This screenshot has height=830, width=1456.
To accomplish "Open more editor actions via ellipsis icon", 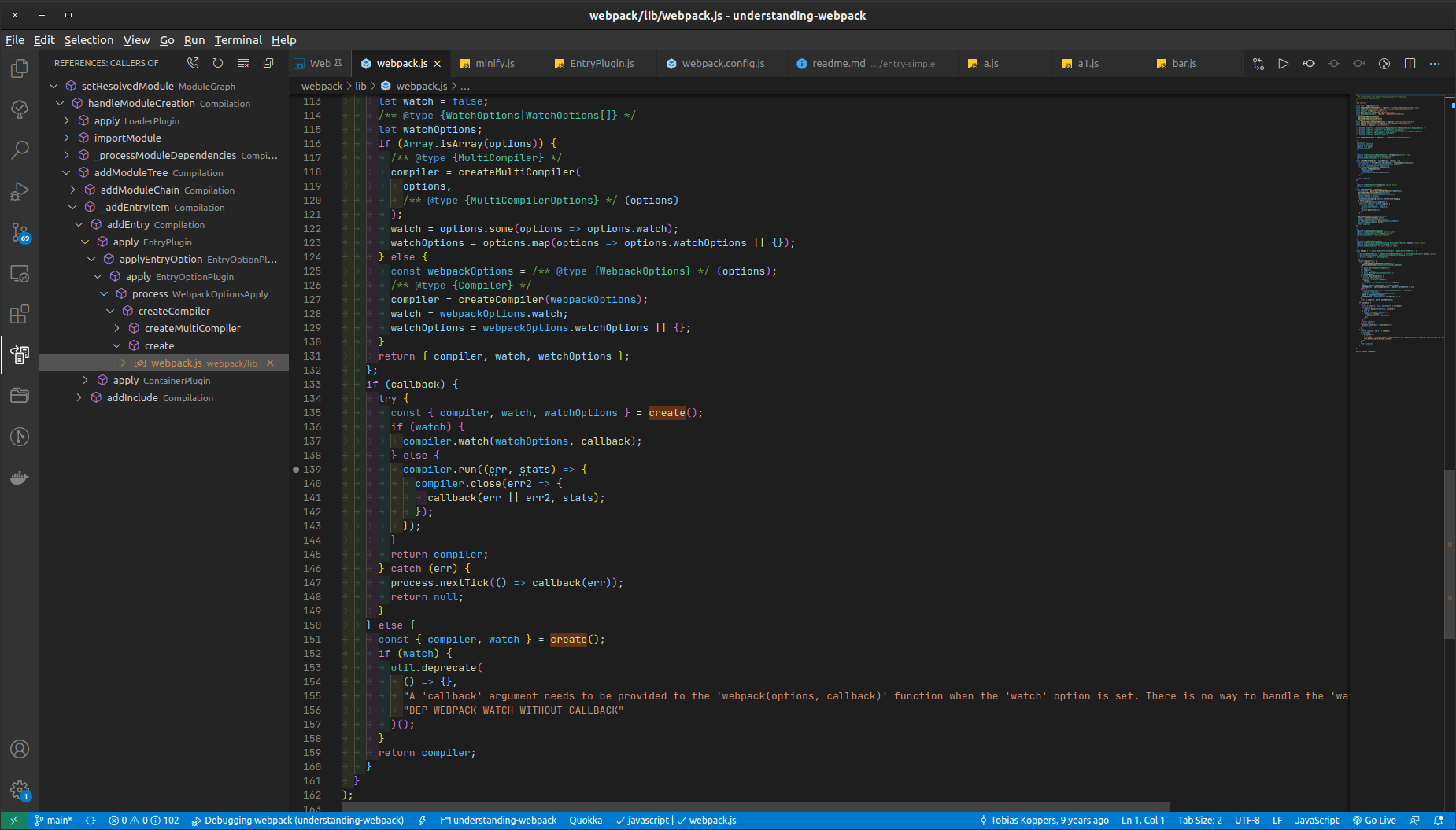I will [1435, 64].
